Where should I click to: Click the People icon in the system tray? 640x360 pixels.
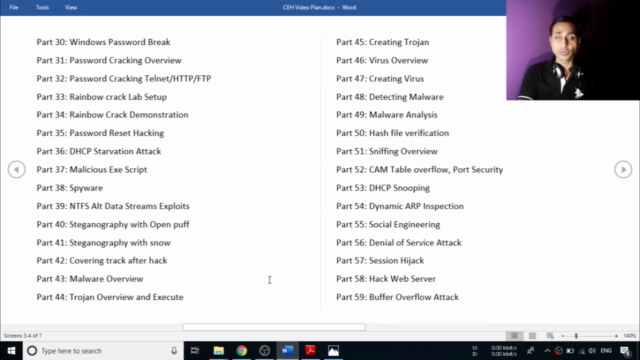click(x=531, y=351)
